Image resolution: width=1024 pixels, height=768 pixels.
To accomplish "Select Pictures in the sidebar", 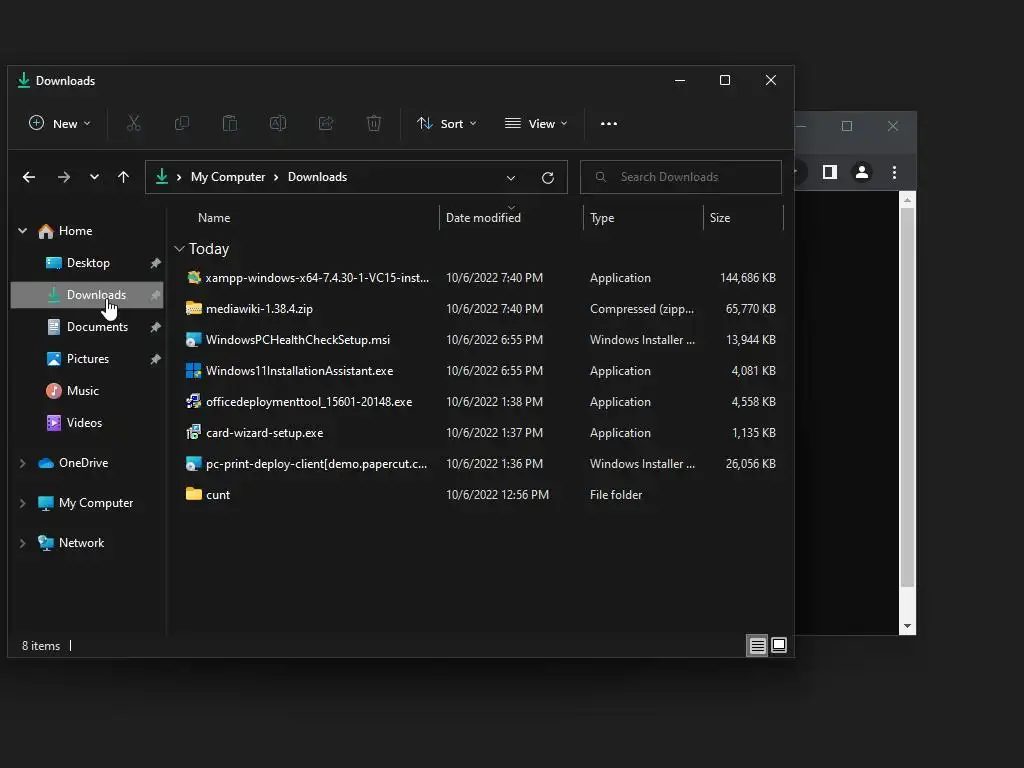I will (87, 359).
